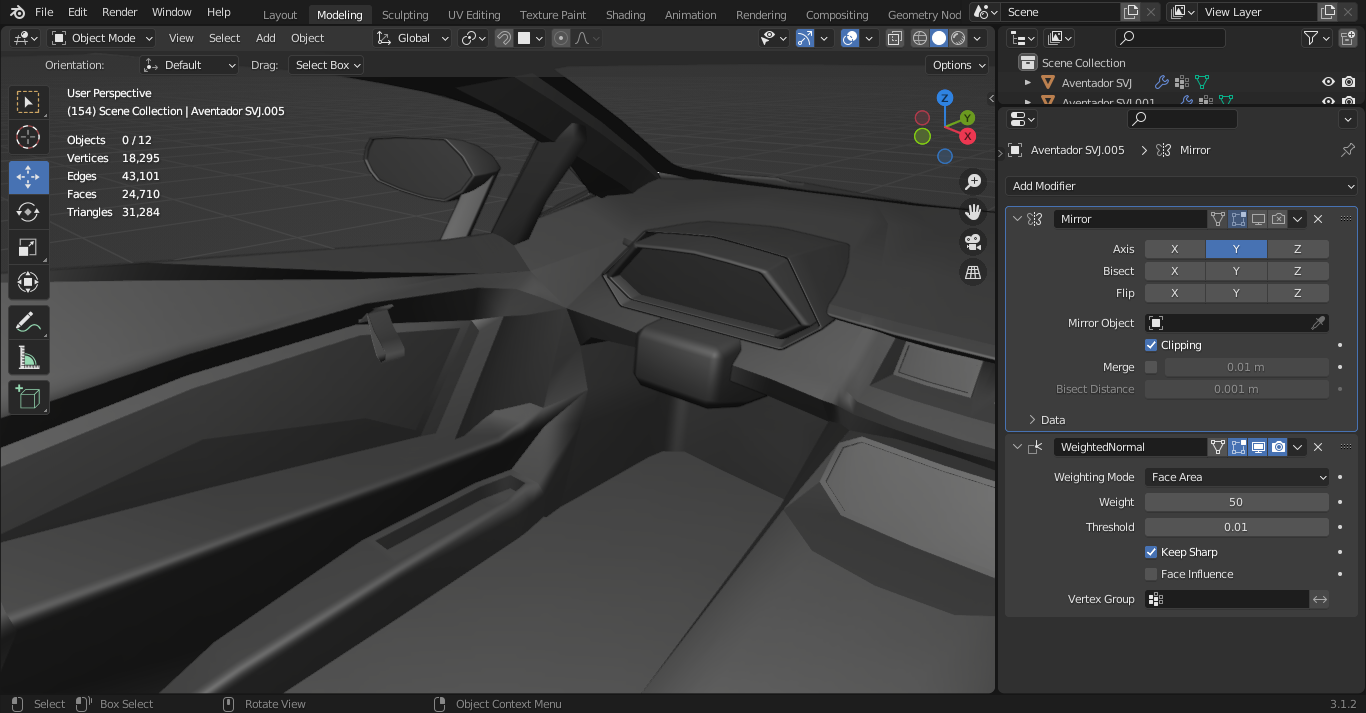
Task: Click modifiers wrench icon on Aventador SVJ row
Action: pyautogui.click(x=1162, y=83)
